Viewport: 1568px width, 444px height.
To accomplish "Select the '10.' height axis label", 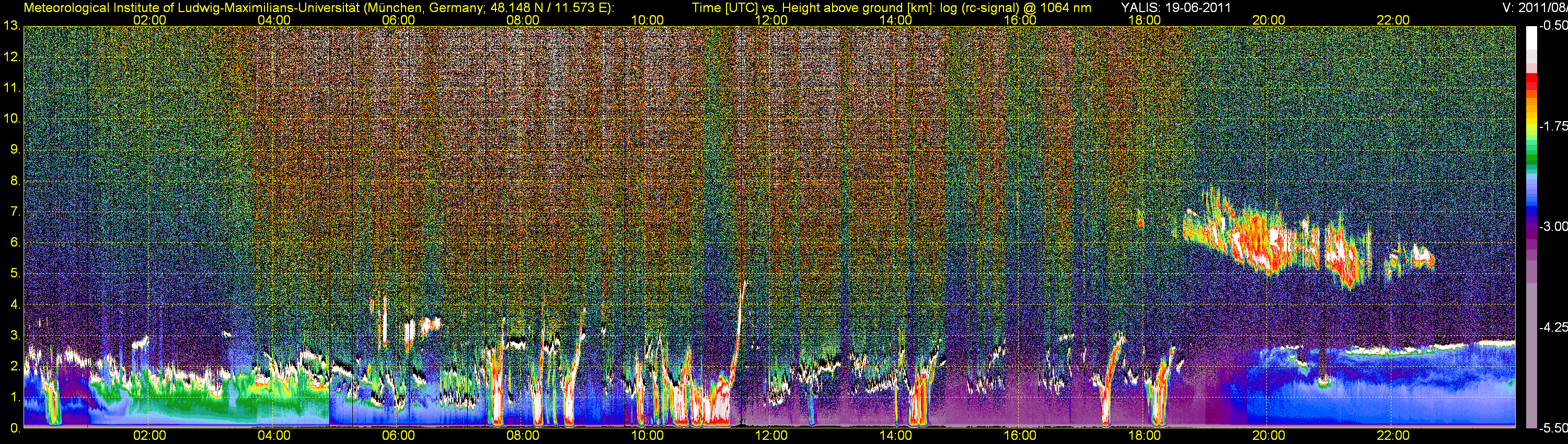I will [x=11, y=119].
